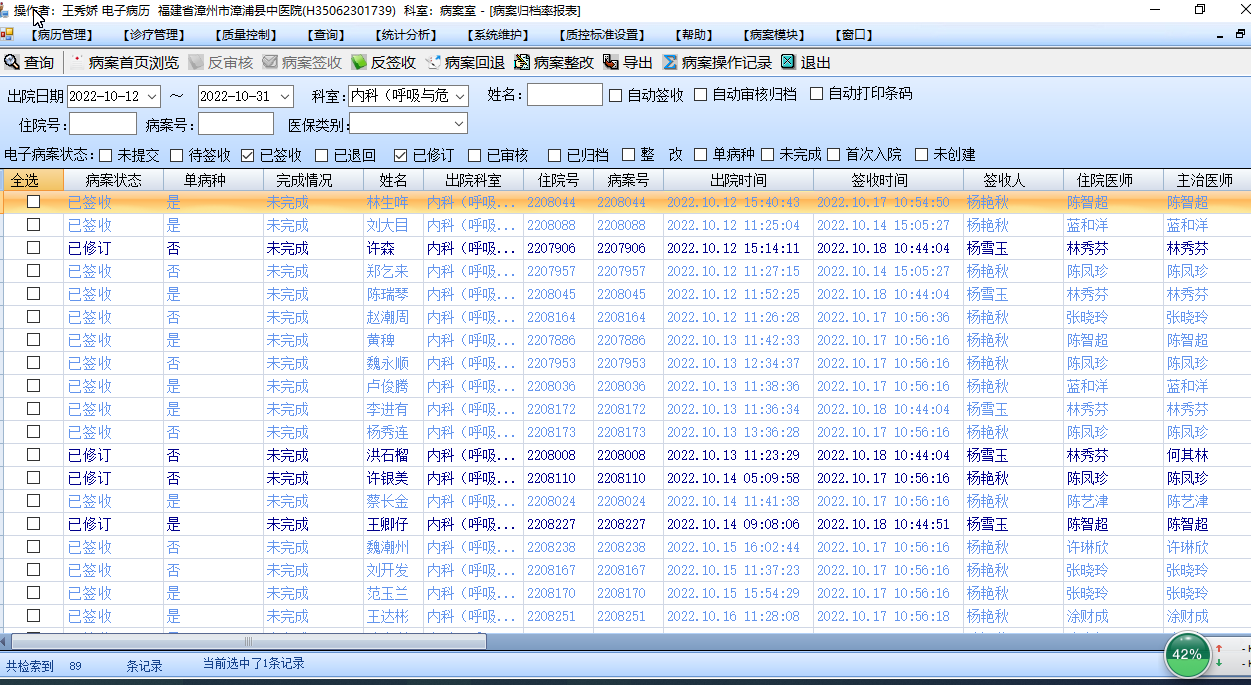Check the 未创建 filter checkbox

(921, 155)
